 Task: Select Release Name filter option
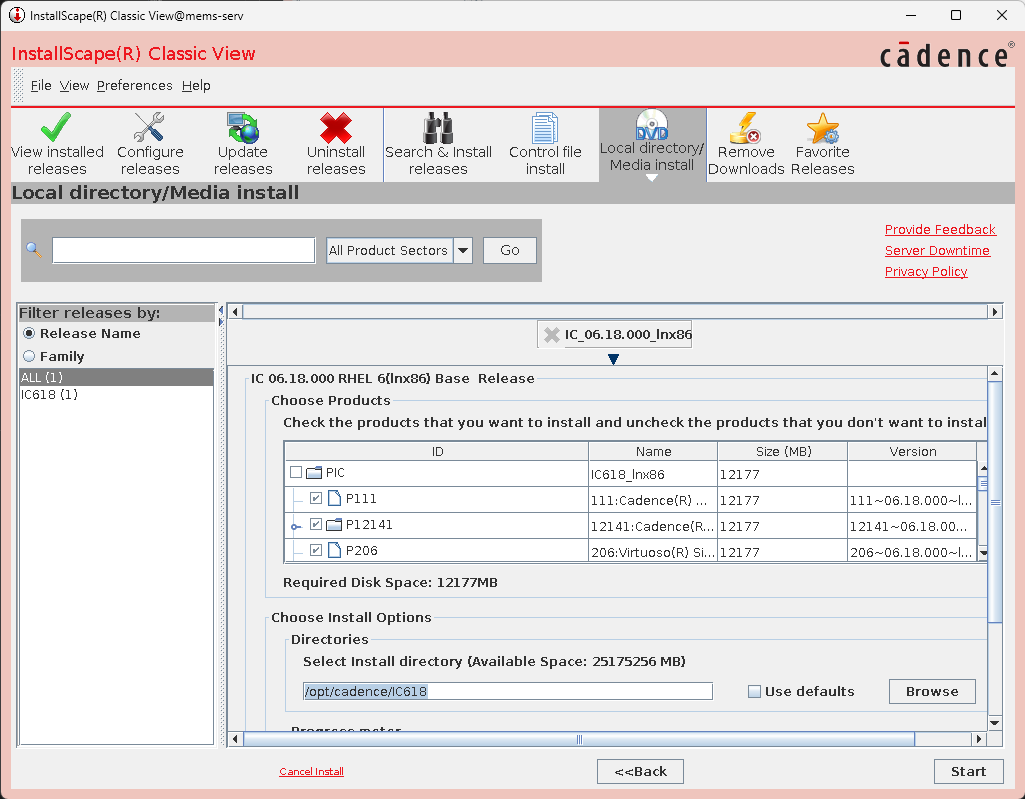[x=29, y=333]
